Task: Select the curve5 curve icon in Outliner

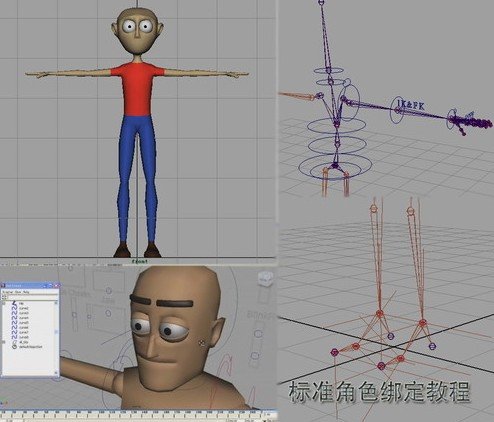Action: pos(14,323)
